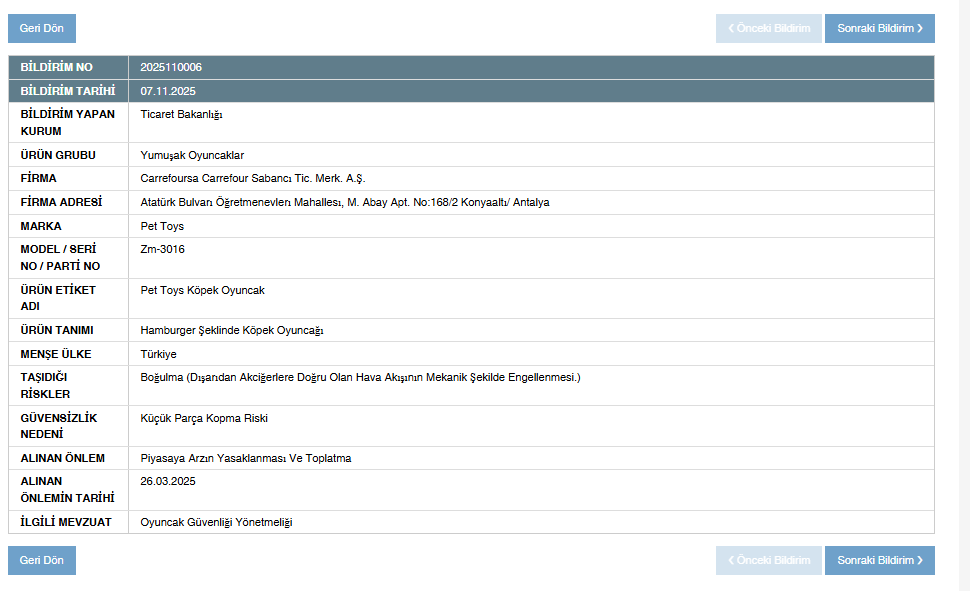970x591 pixels.
Task: Click the bottom Geri Dön button
Action: tap(42, 561)
